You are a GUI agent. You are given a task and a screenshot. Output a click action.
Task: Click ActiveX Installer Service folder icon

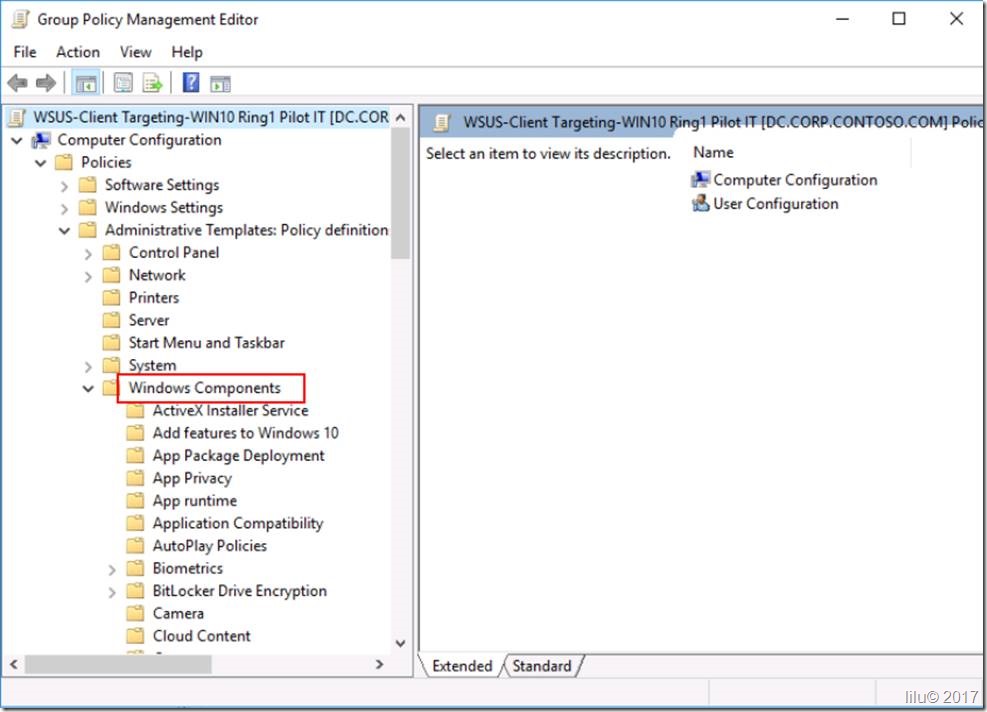135,411
